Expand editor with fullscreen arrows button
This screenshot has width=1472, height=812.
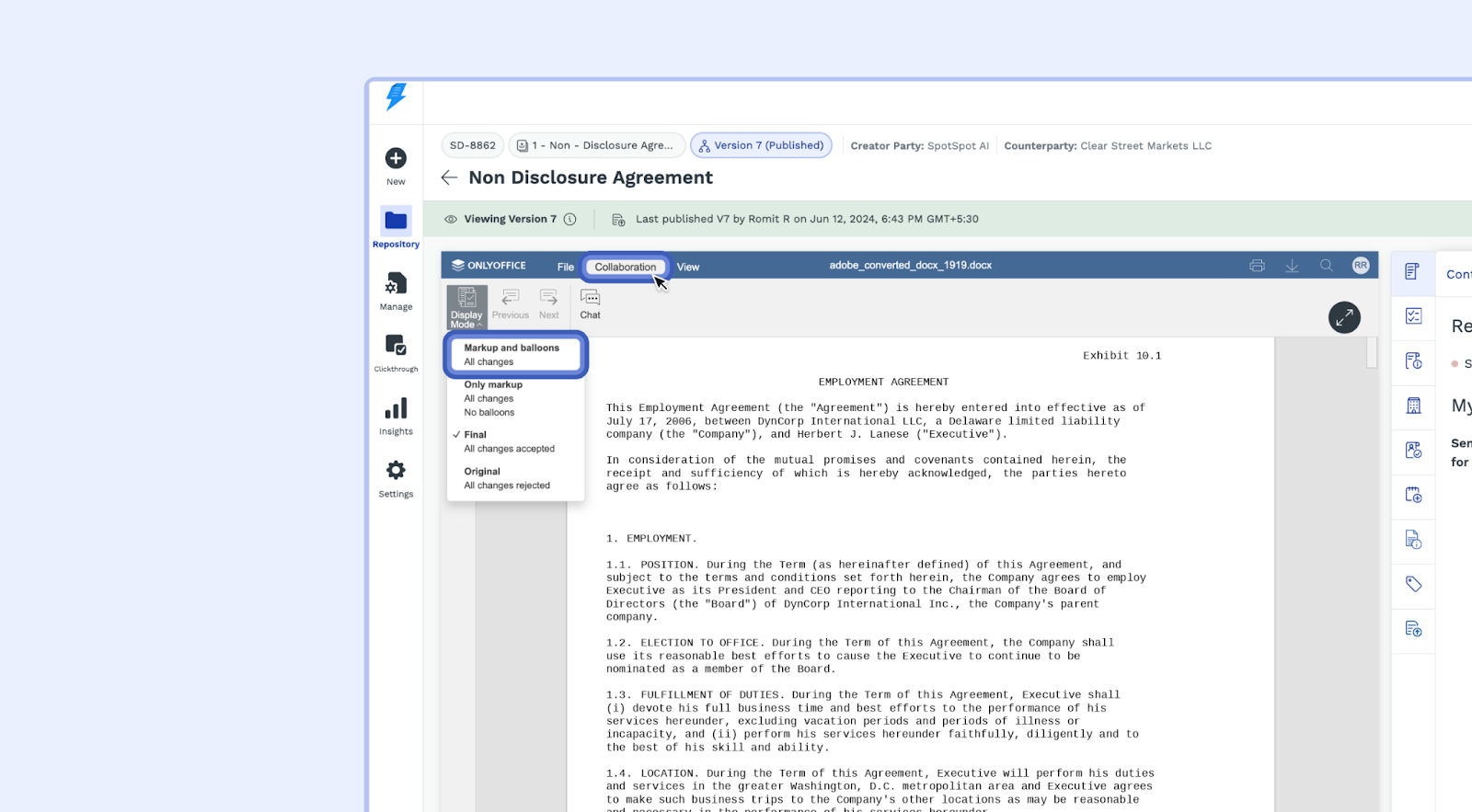click(x=1344, y=317)
